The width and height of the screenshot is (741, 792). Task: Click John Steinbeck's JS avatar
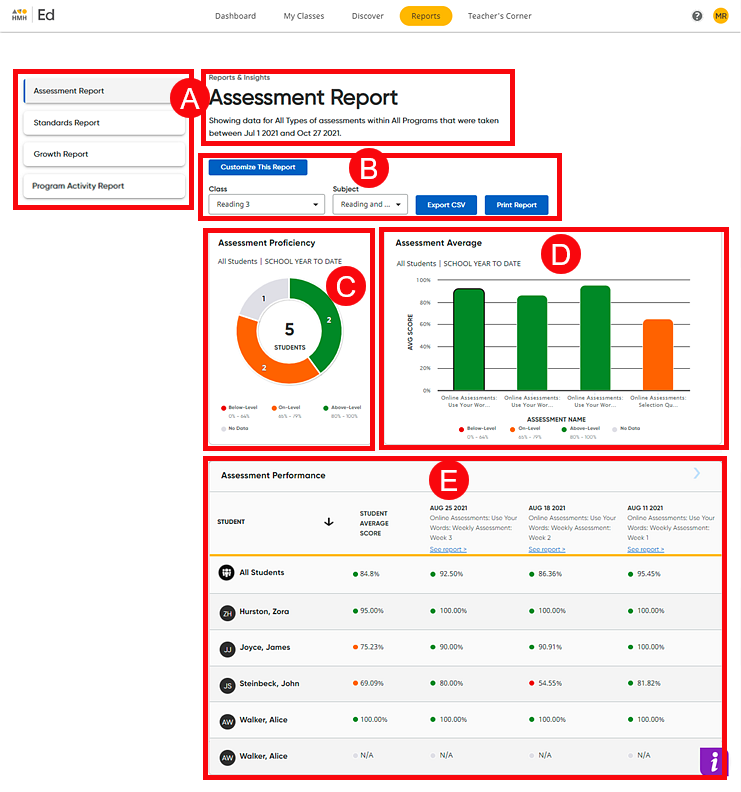click(x=227, y=685)
